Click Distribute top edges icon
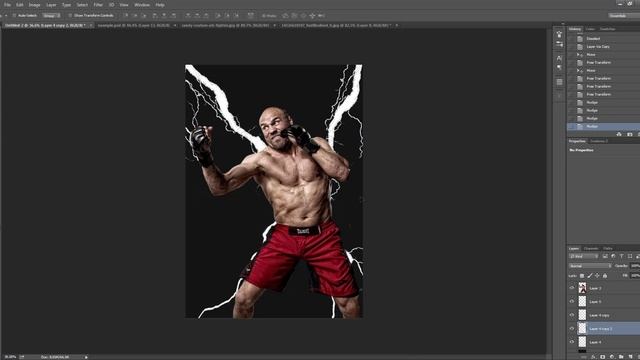 pos(188,16)
